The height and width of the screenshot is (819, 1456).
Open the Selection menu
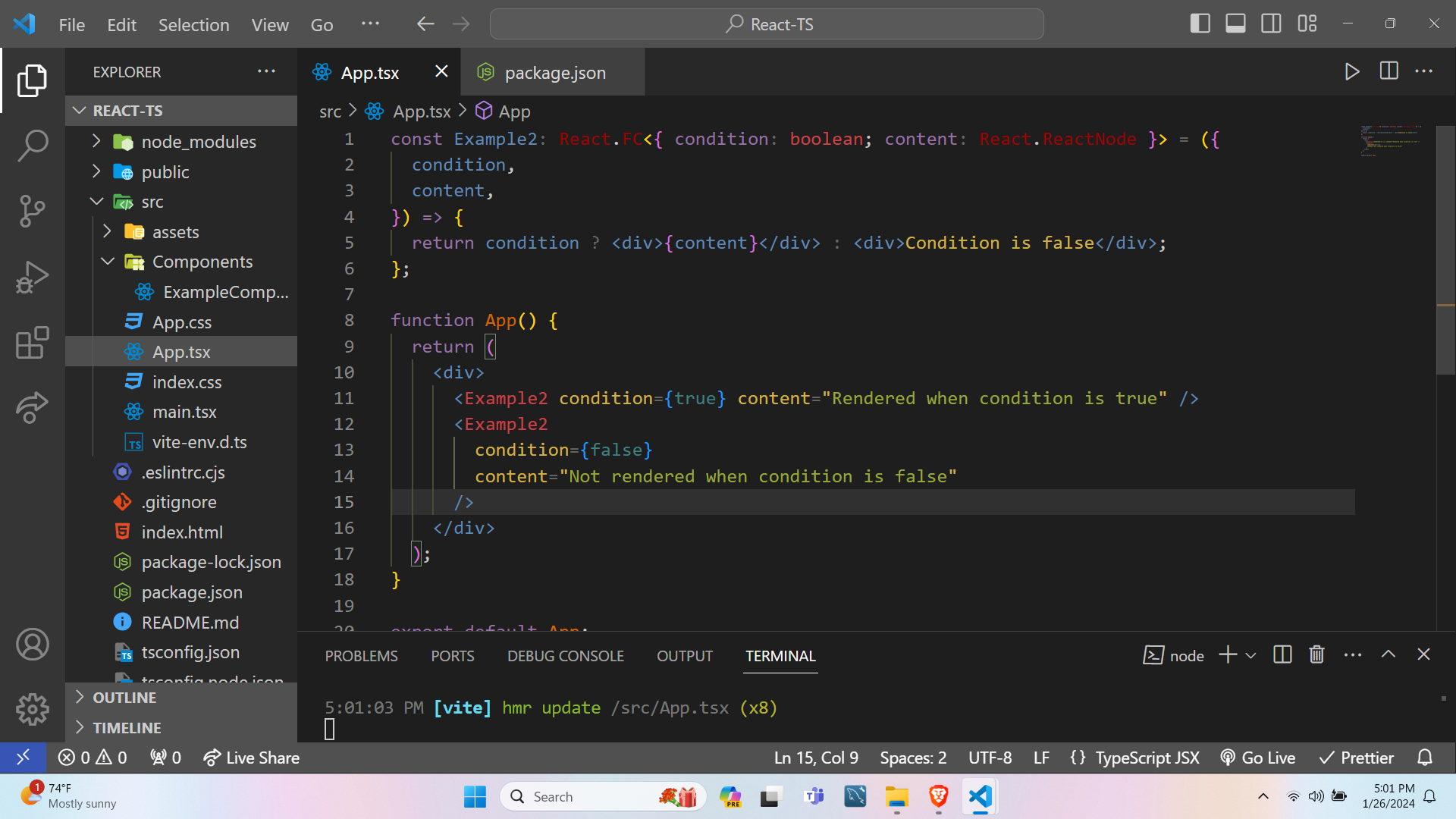(194, 24)
